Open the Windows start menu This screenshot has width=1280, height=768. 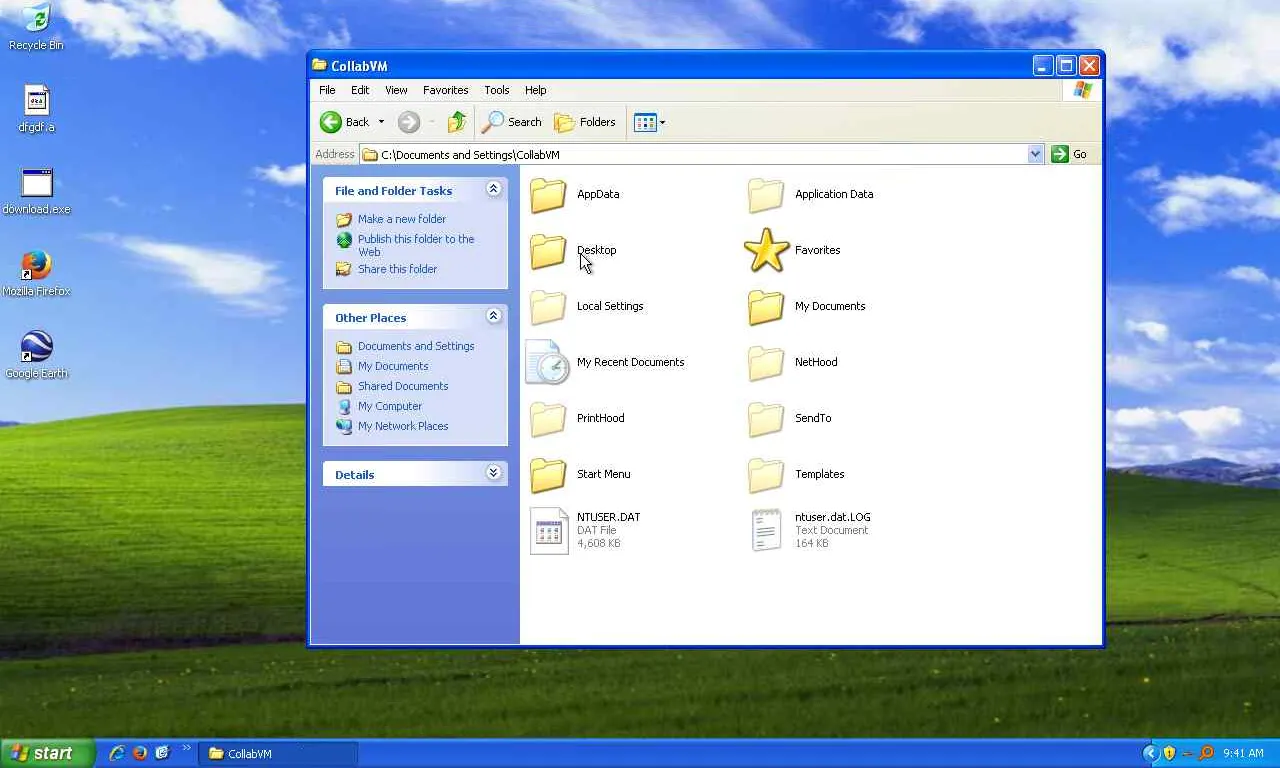[47, 753]
